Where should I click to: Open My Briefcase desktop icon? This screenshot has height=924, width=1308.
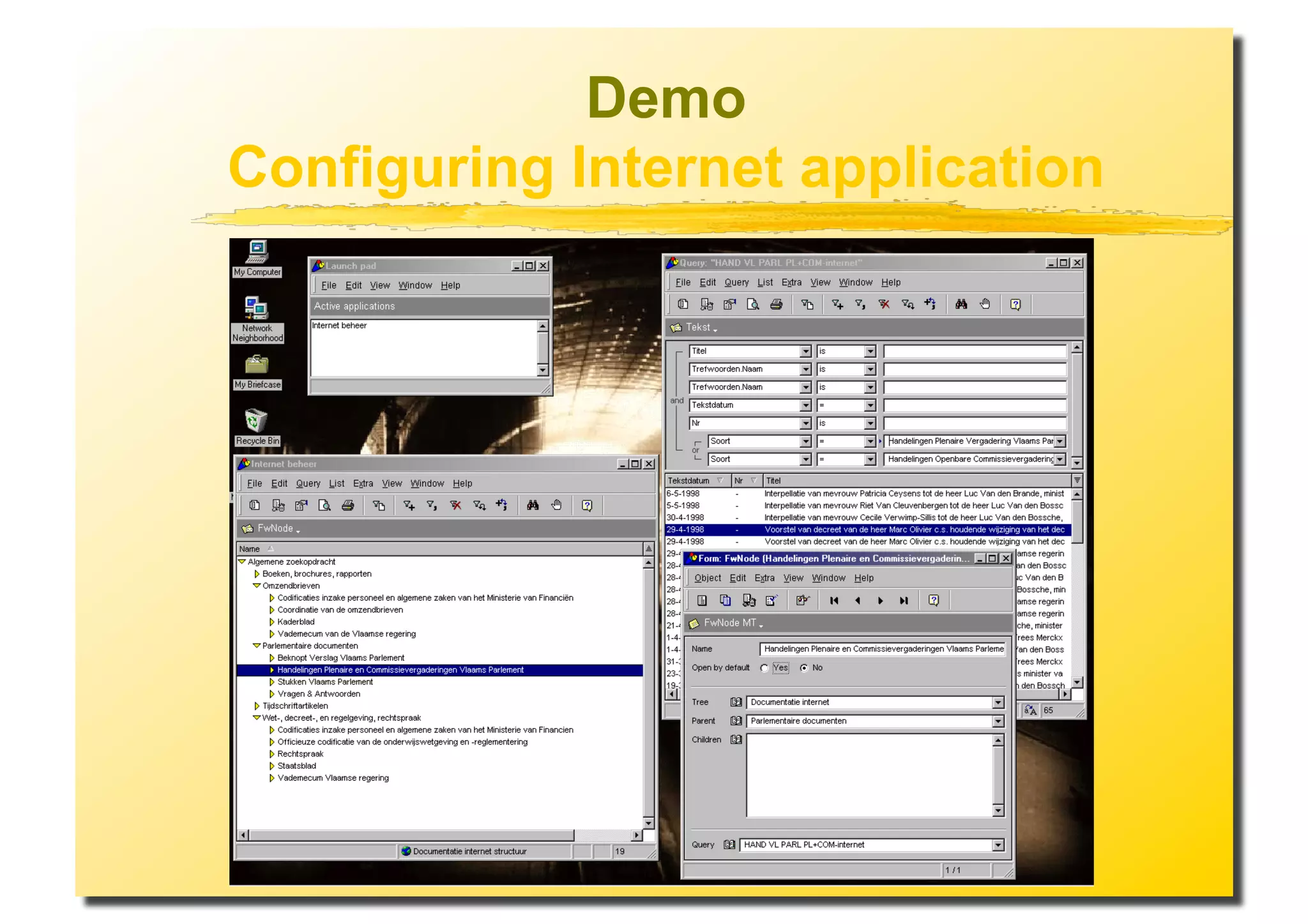click(257, 372)
